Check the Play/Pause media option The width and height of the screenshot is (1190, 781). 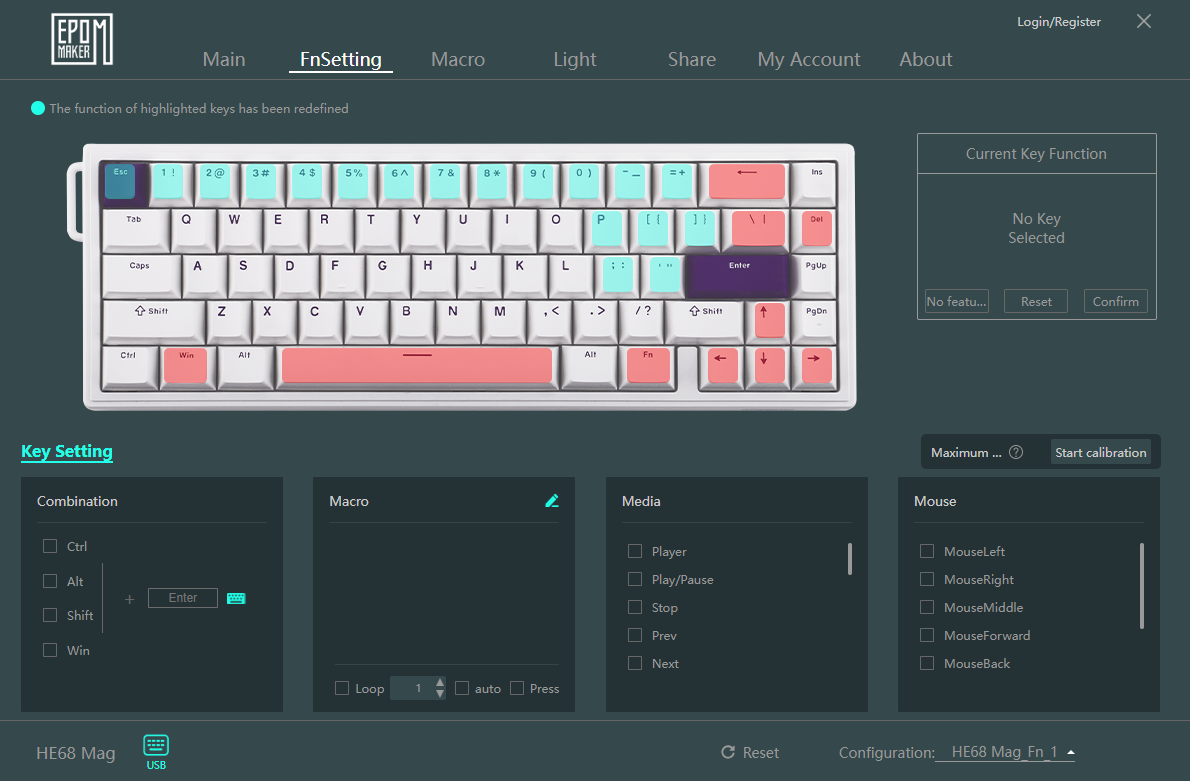click(x=635, y=579)
